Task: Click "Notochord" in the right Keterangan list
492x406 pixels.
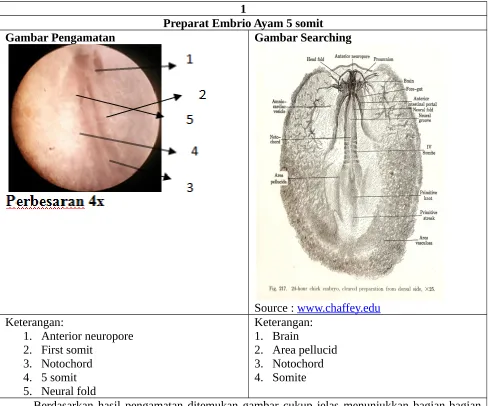Action: (298, 364)
